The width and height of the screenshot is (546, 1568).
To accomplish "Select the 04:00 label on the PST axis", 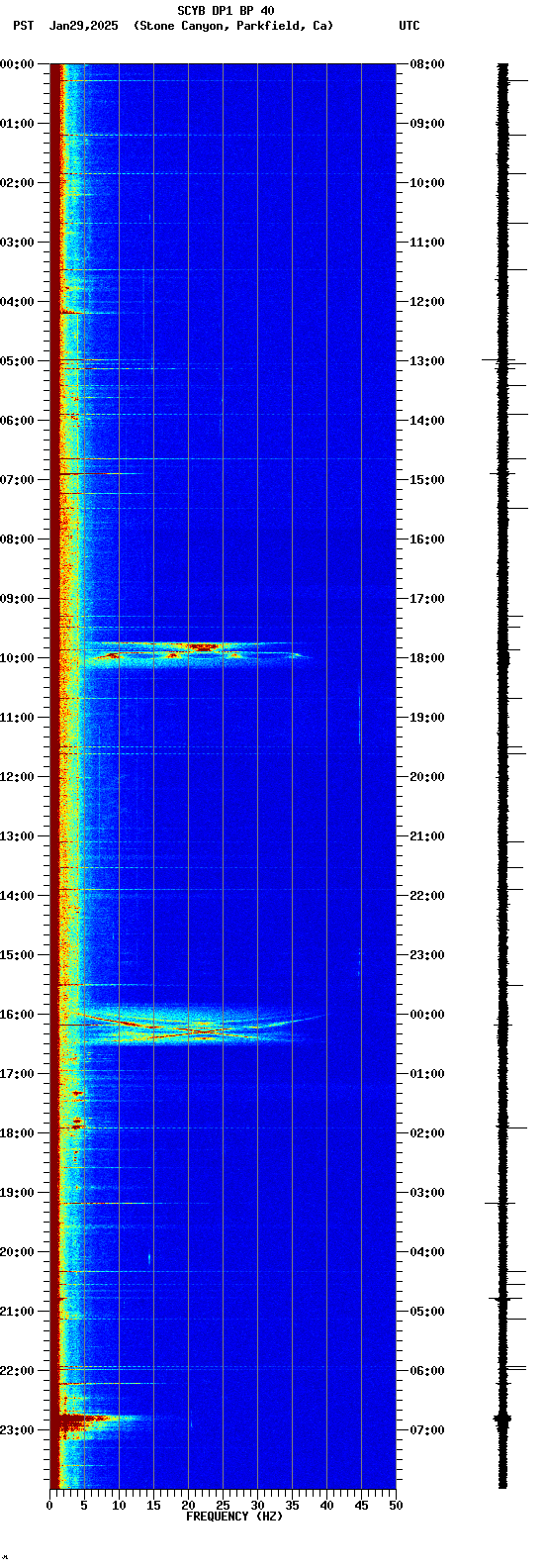I will pyautogui.click(x=17, y=302).
